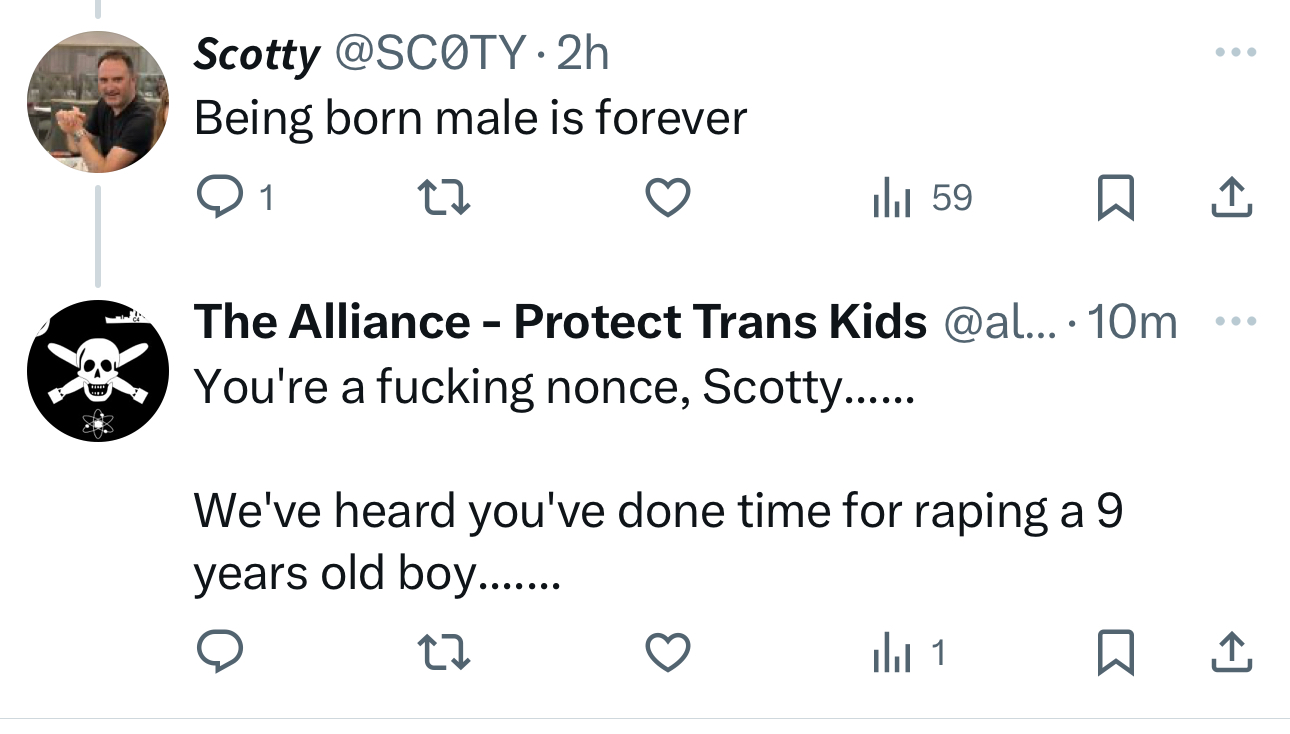The image size is (1290, 734).
Task: Retweet Scotty's post
Action: click(443, 199)
